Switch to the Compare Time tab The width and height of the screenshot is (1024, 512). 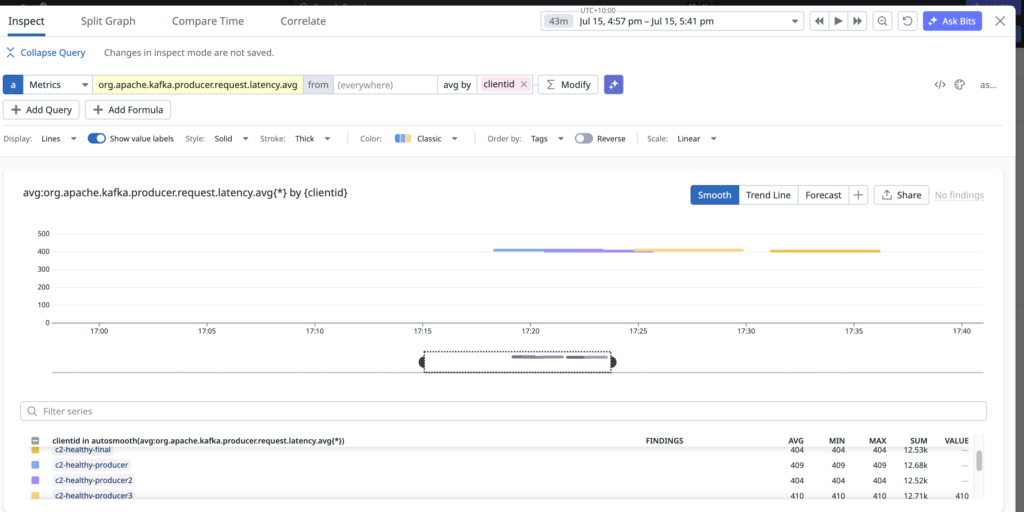[208, 21]
